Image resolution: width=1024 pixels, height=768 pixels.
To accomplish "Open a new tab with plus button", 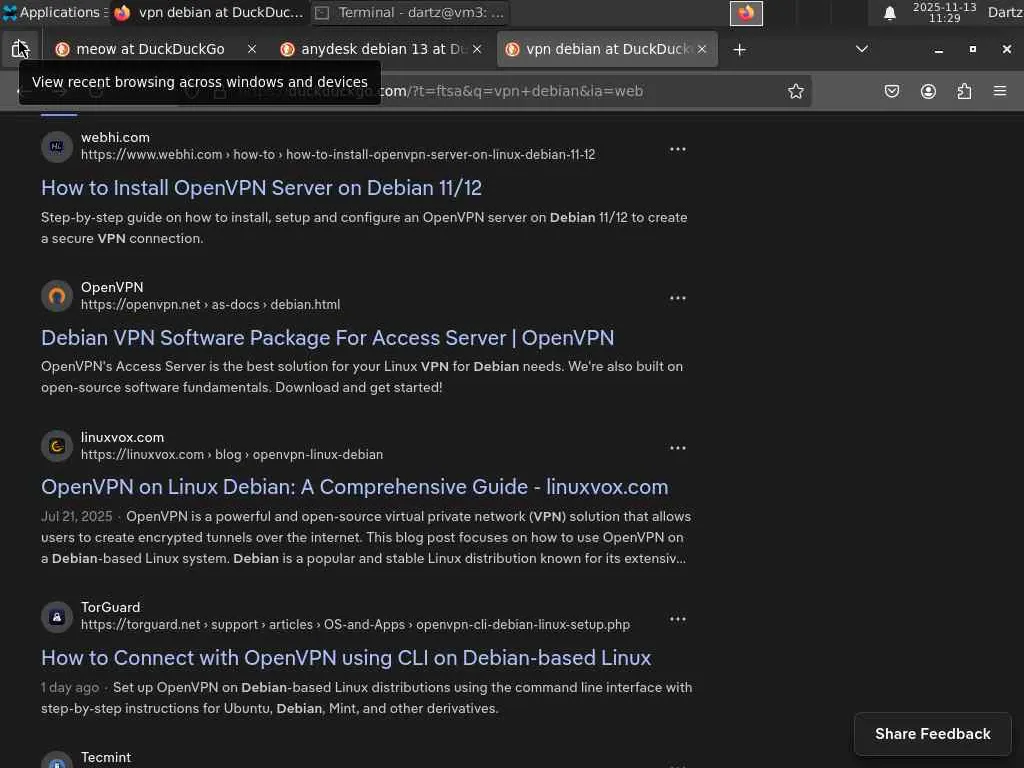I will click(x=739, y=50).
